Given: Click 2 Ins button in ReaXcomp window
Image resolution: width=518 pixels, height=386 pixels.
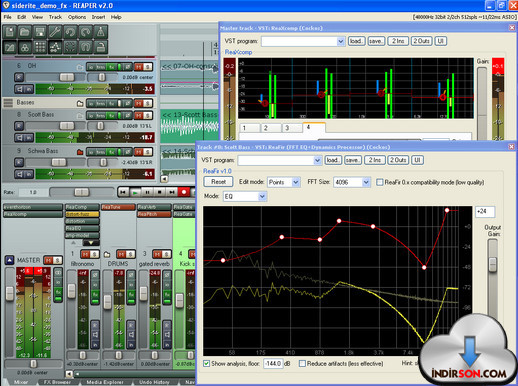Looking at the screenshot, I should (x=398, y=41).
